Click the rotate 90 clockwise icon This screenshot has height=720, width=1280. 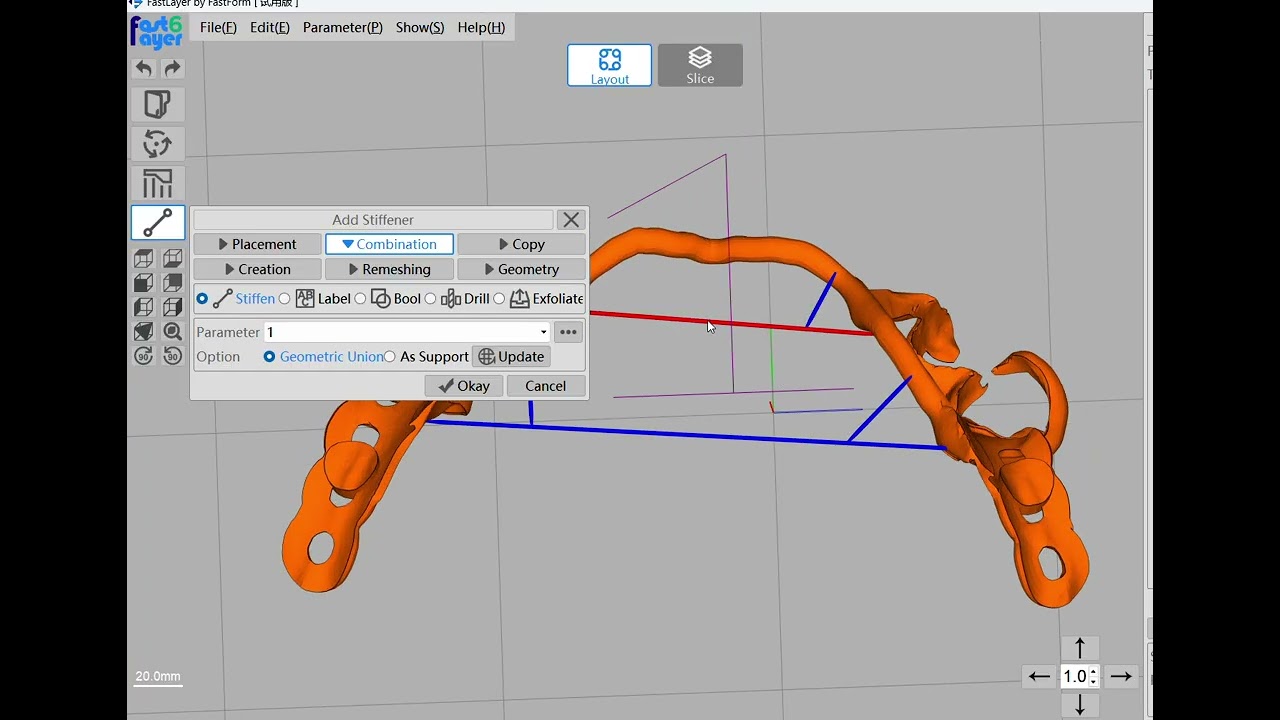[x=172, y=355]
